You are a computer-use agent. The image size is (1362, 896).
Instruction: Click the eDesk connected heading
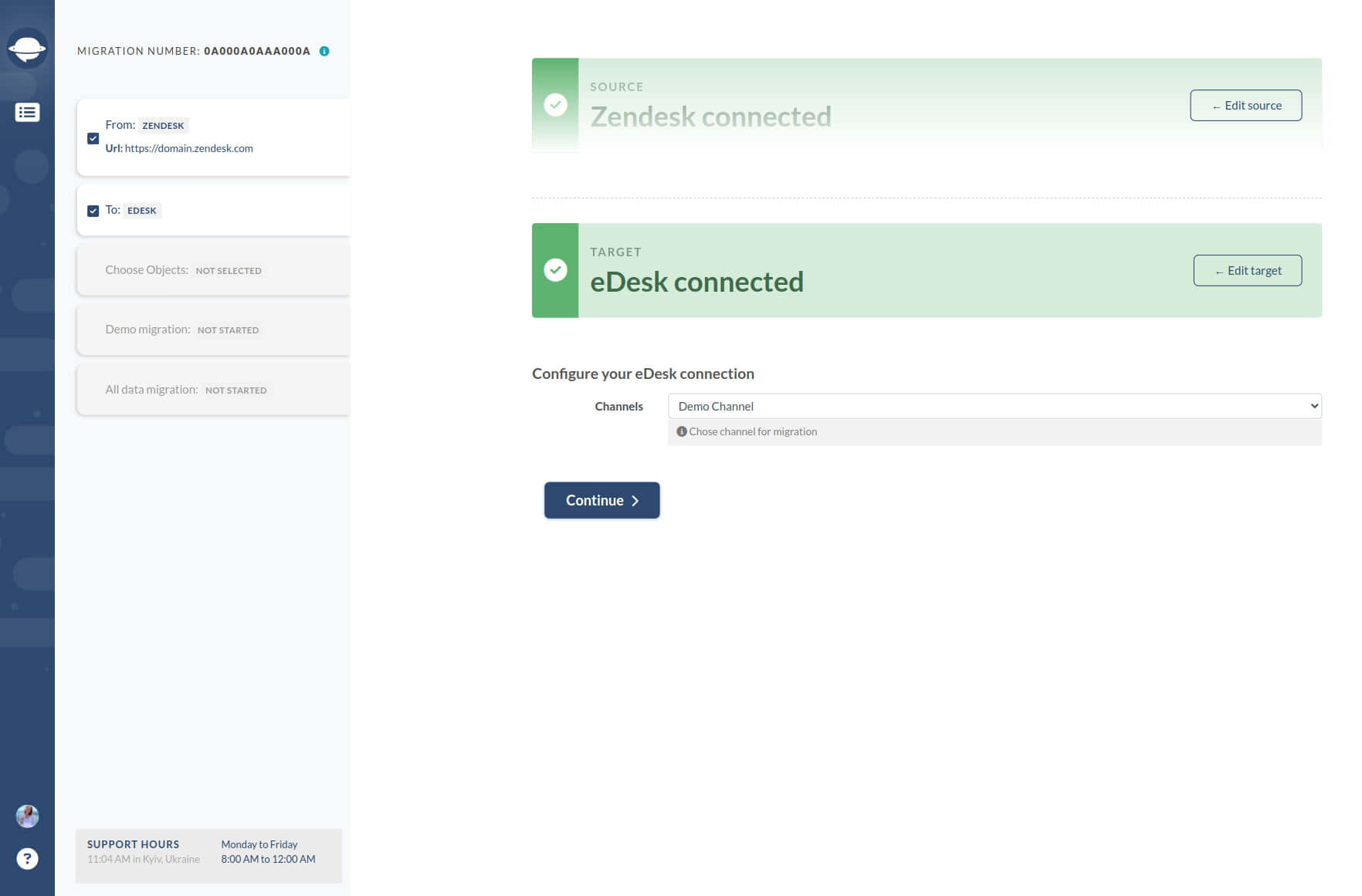[696, 282]
